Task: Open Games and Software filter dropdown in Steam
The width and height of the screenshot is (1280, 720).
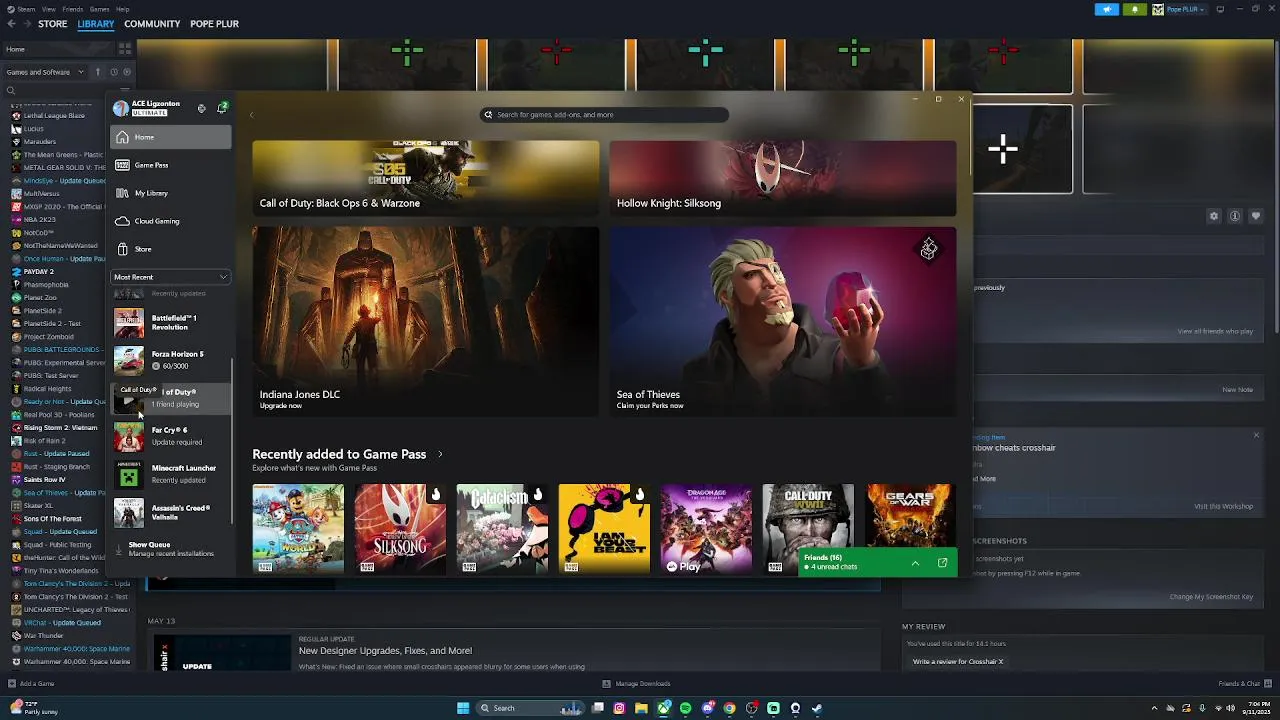Action: tap(45, 72)
